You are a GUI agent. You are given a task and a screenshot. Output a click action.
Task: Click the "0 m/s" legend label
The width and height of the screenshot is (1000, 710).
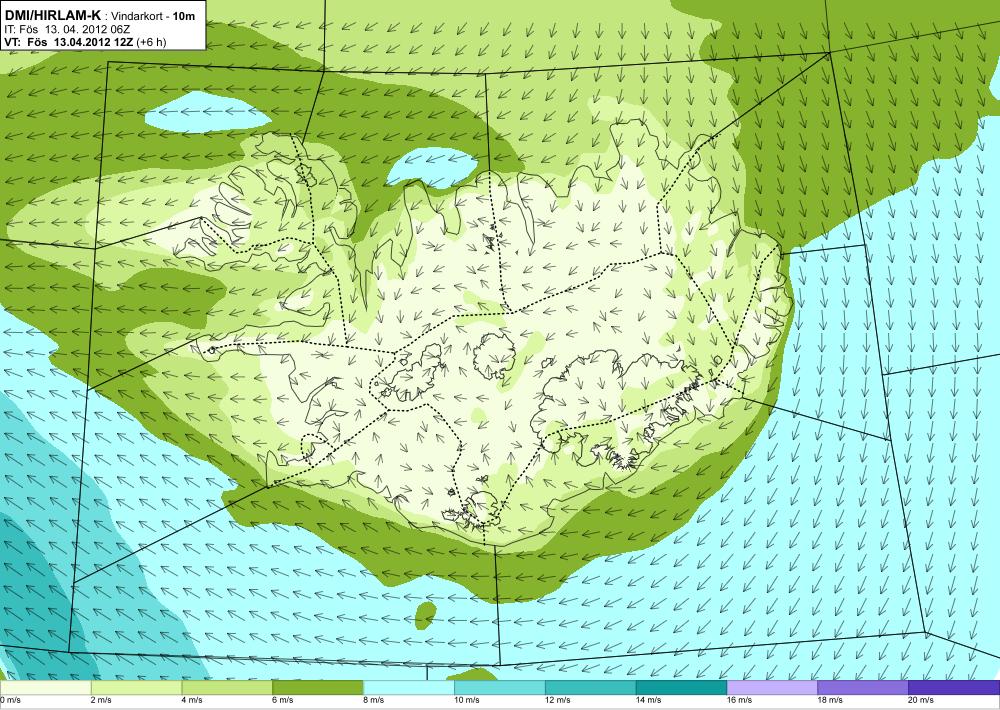(x=11, y=700)
